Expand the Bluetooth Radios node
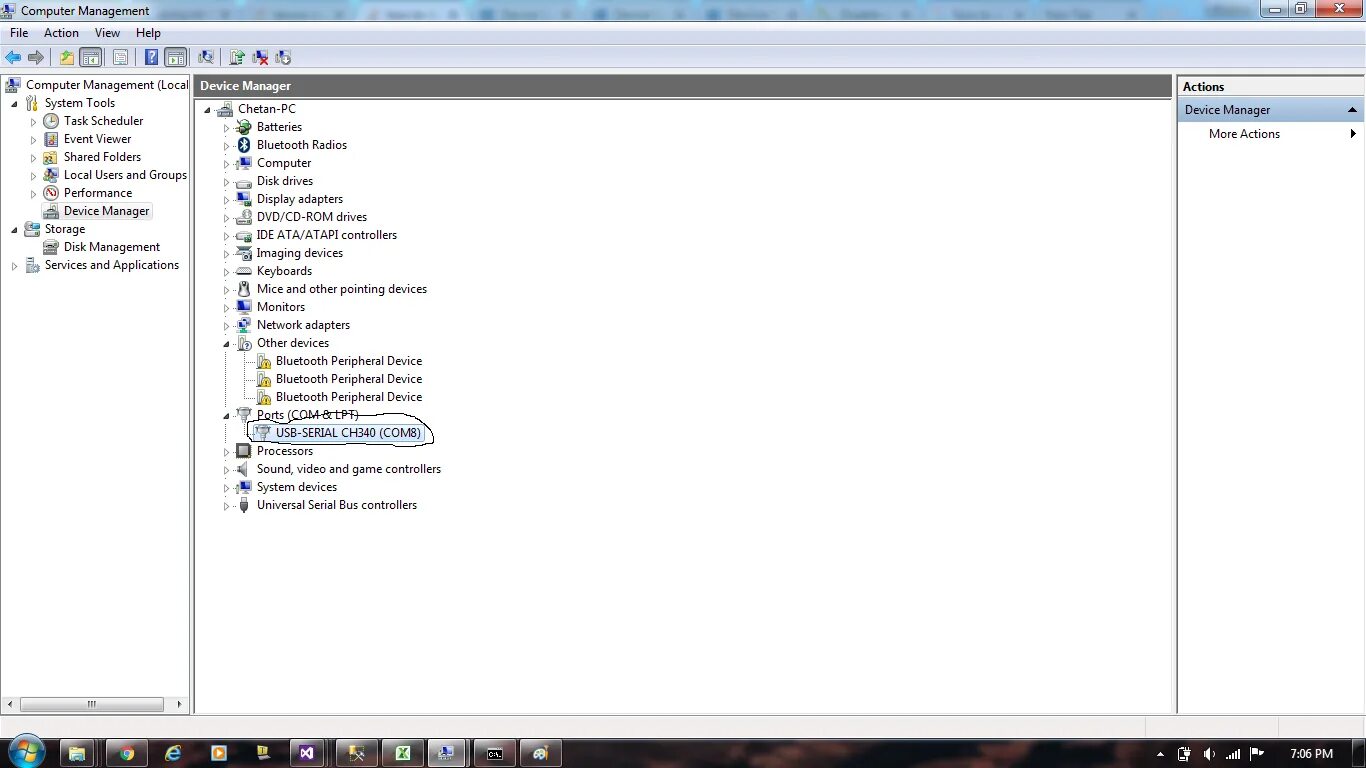Screen dimensions: 1366x768 (x=226, y=146)
